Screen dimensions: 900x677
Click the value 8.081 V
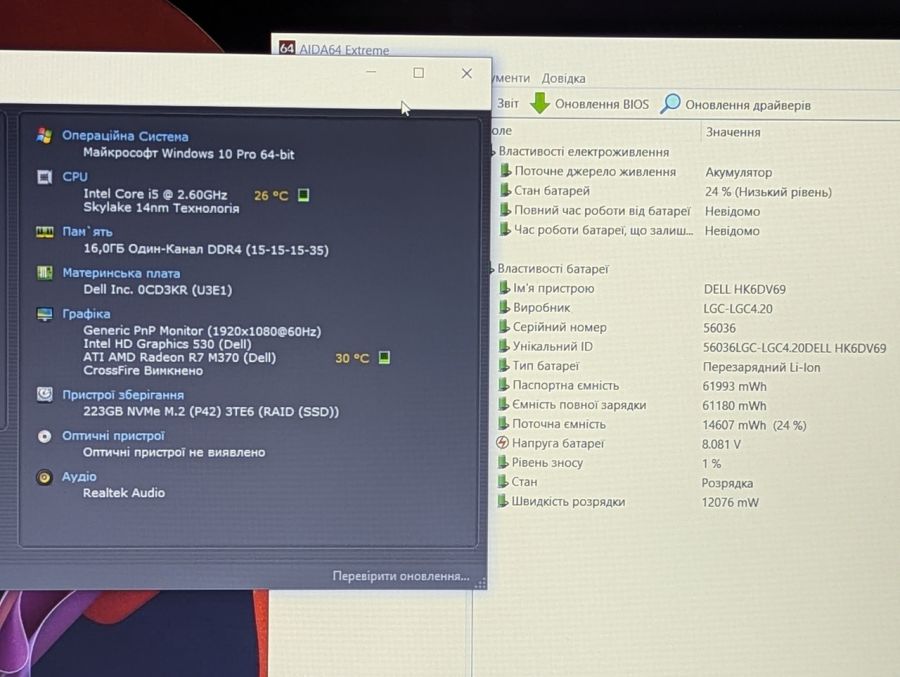721,444
